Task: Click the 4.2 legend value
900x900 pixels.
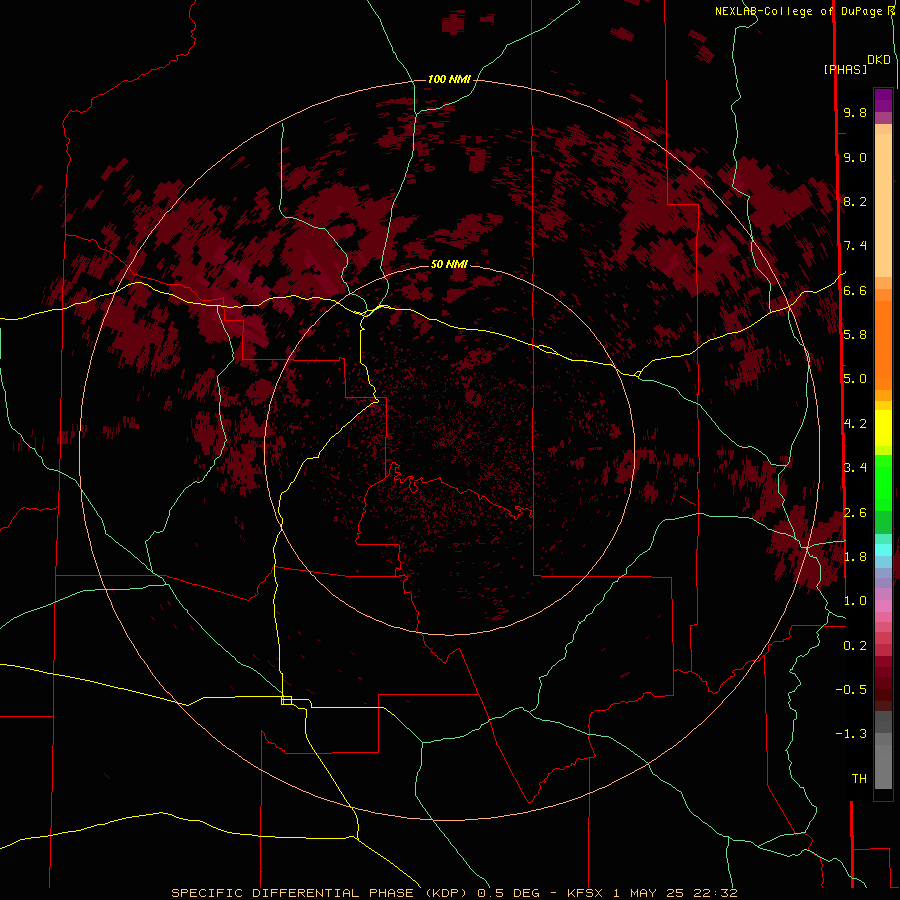Action: [855, 424]
